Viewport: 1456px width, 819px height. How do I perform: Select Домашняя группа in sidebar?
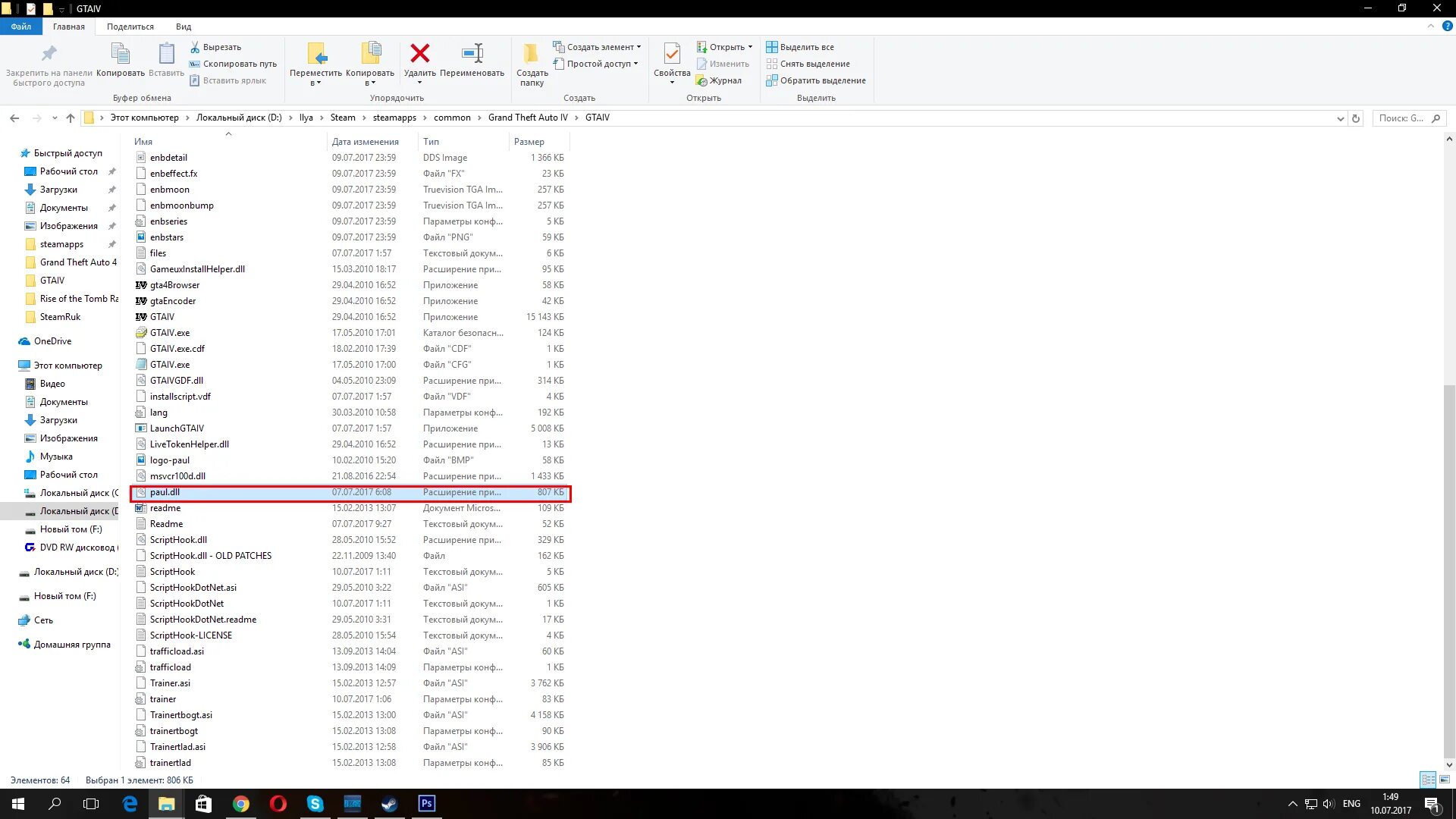pyautogui.click(x=72, y=645)
